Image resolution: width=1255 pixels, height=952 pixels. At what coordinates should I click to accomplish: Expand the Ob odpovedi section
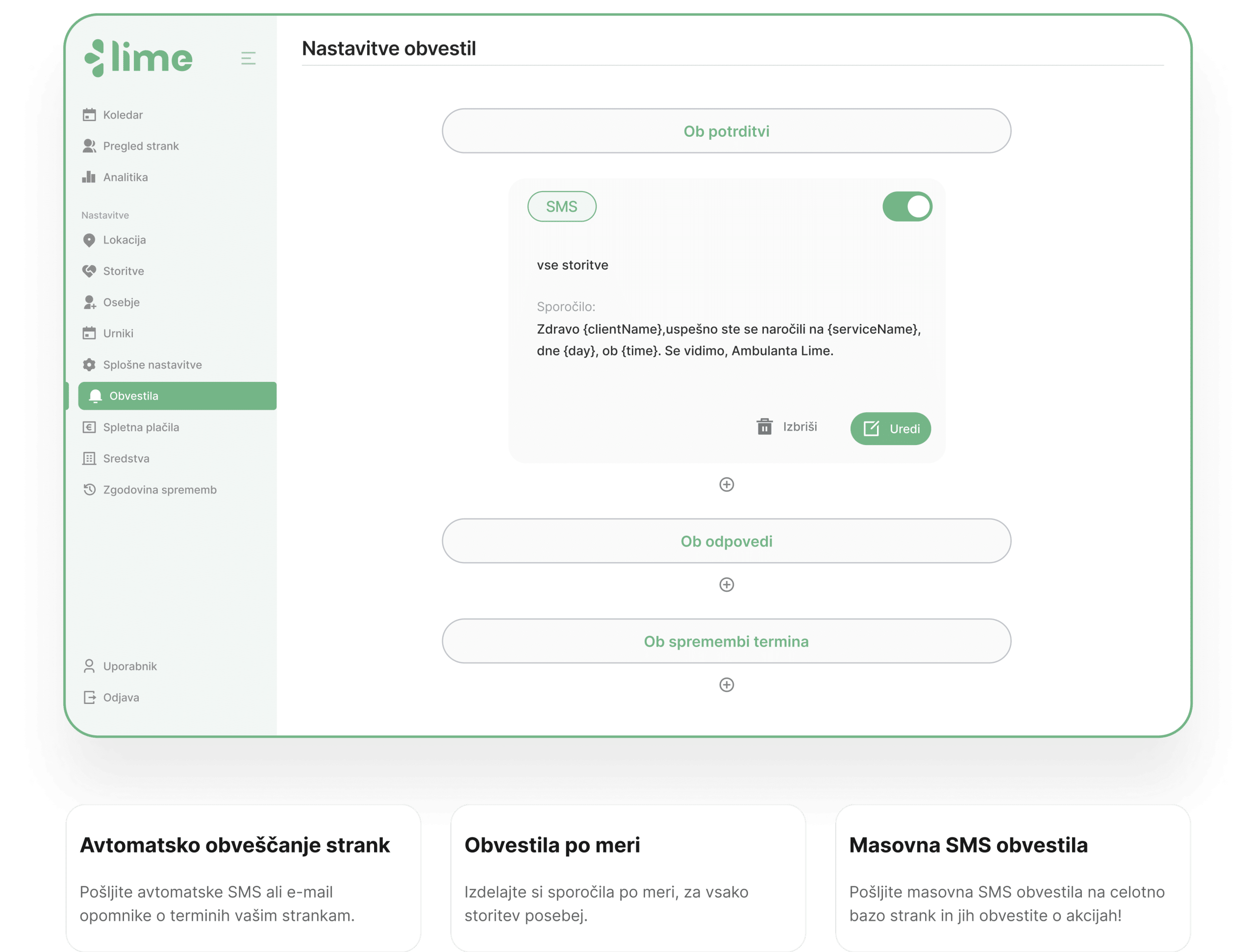pos(726,541)
